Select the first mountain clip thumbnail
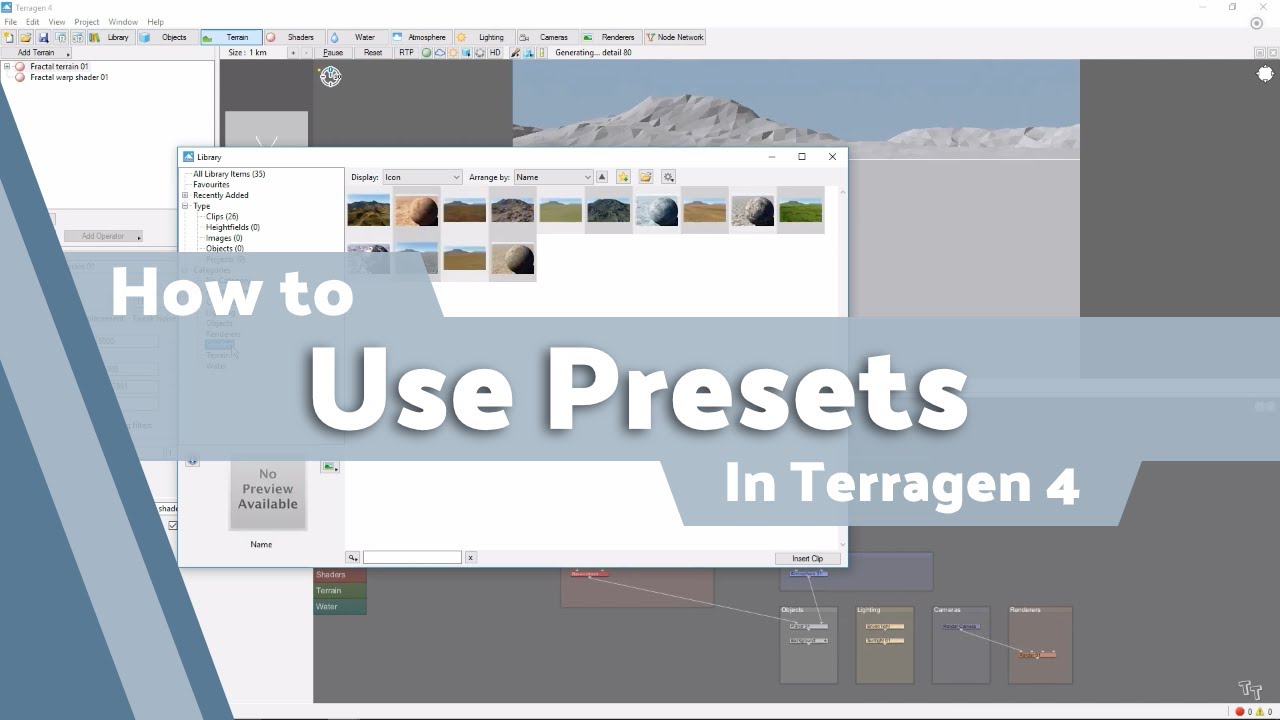The image size is (1280, 720). pyautogui.click(x=369, y=210)
